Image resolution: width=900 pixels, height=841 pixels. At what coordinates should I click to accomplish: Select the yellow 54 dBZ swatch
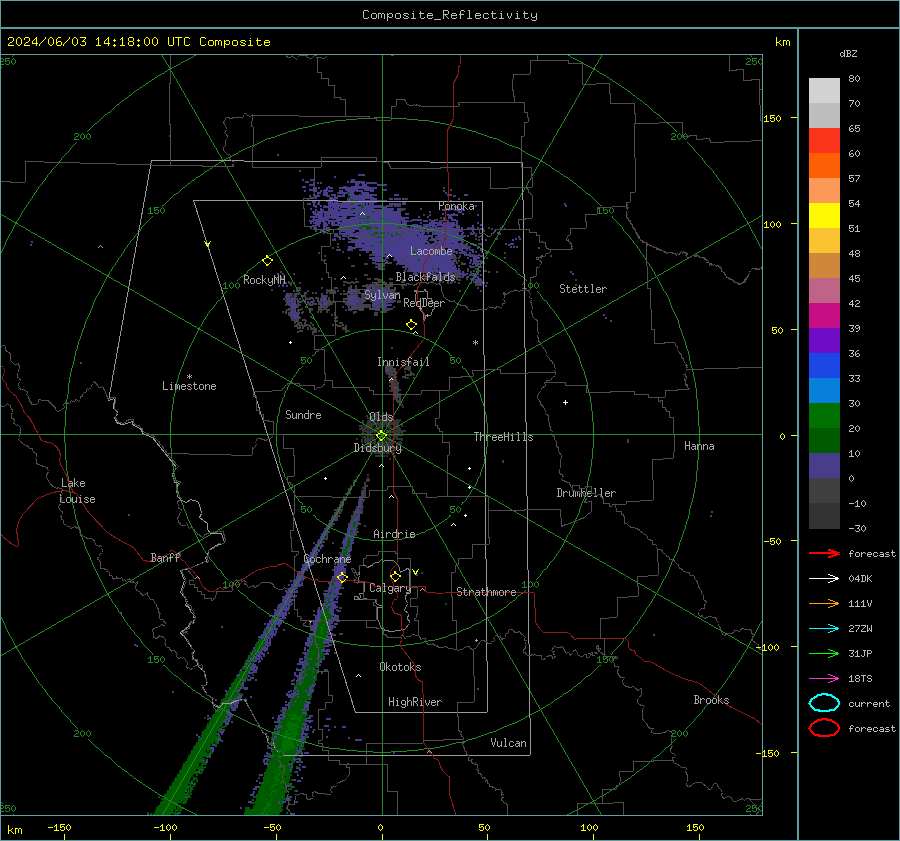click(x=824, y=215)
